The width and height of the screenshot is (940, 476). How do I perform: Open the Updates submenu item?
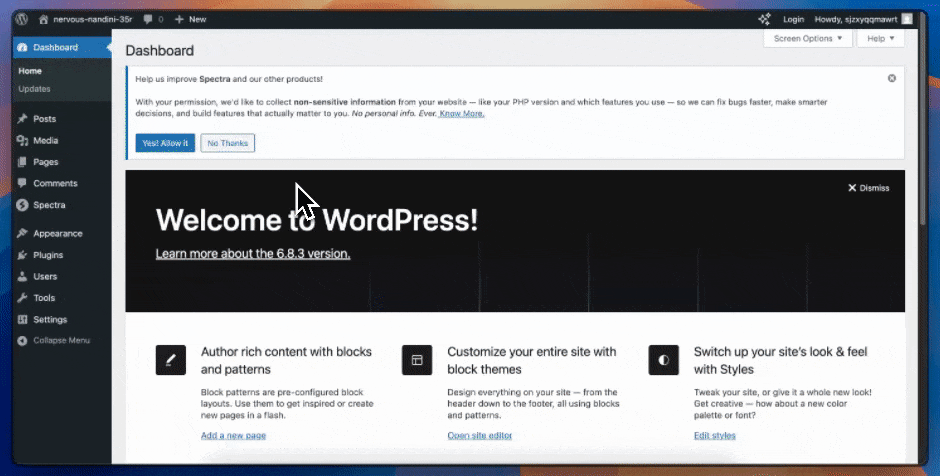[34, 89]
